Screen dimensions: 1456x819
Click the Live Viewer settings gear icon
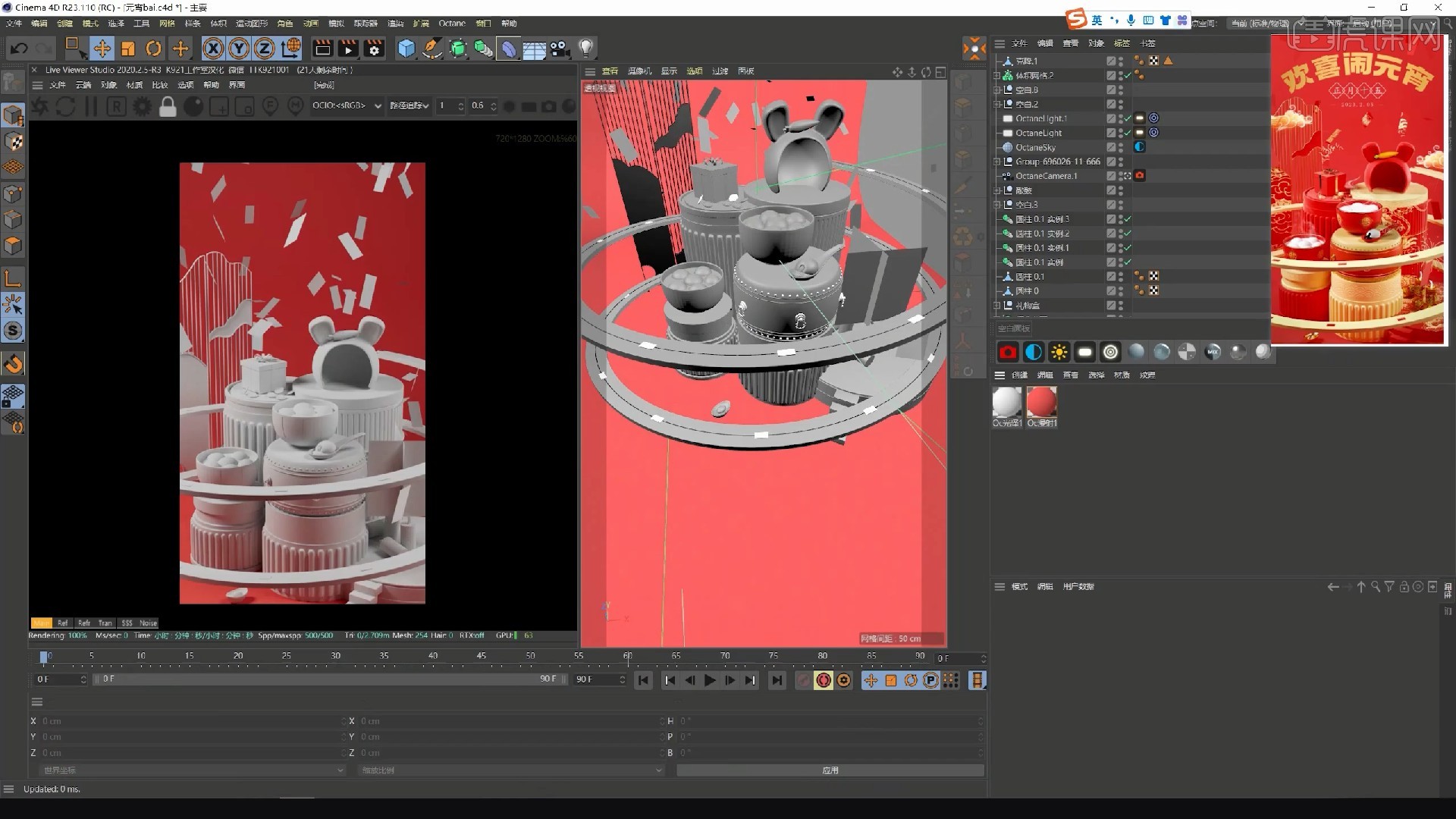[142, 106]
